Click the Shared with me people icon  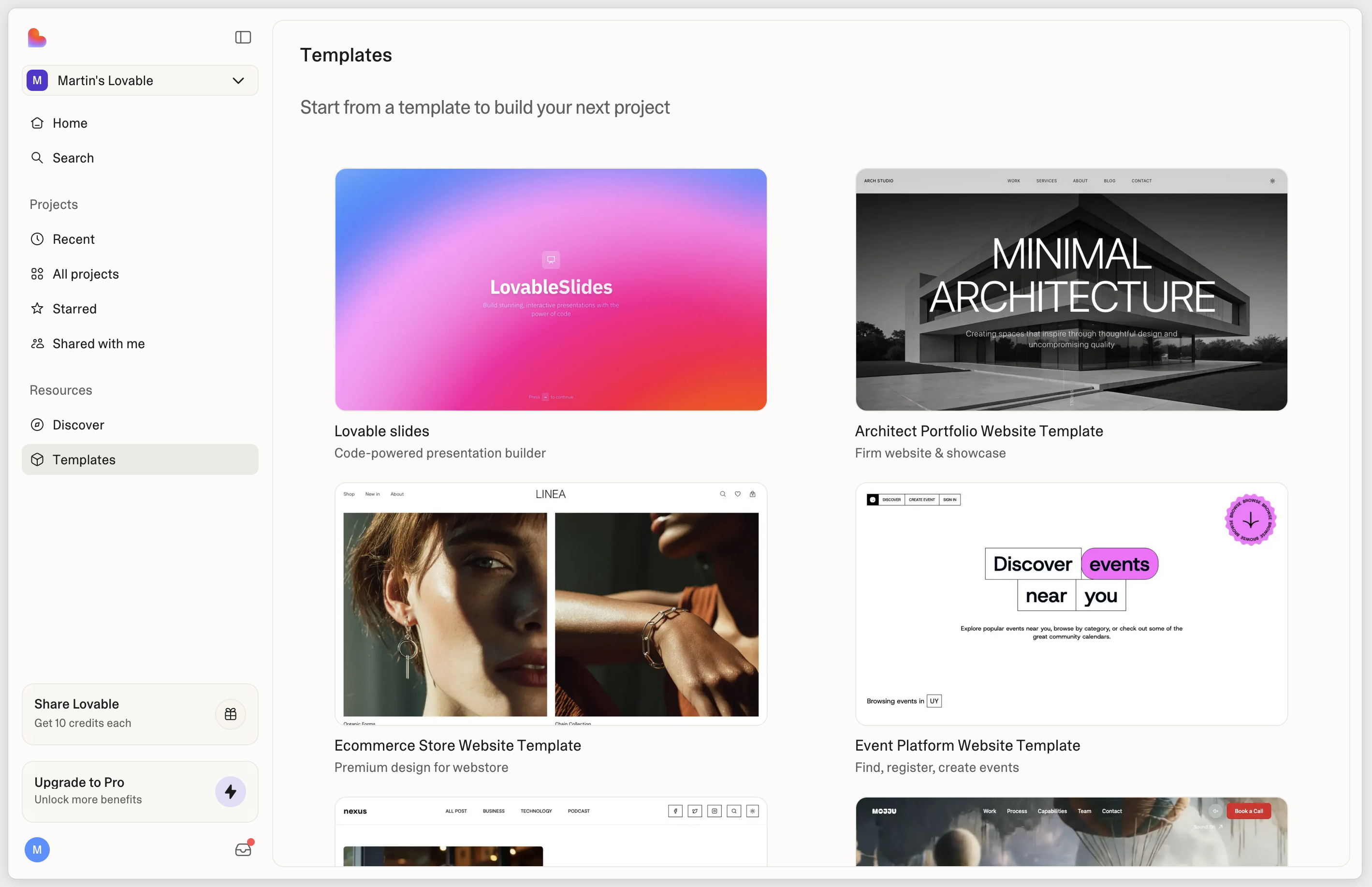(37, 344)
